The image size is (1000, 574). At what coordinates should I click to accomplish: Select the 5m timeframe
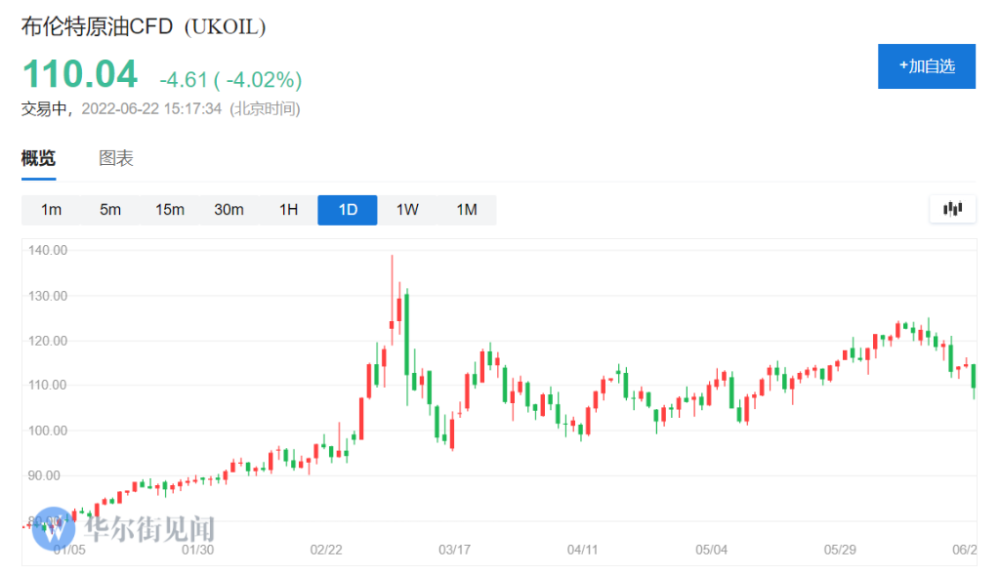[110, 210]
